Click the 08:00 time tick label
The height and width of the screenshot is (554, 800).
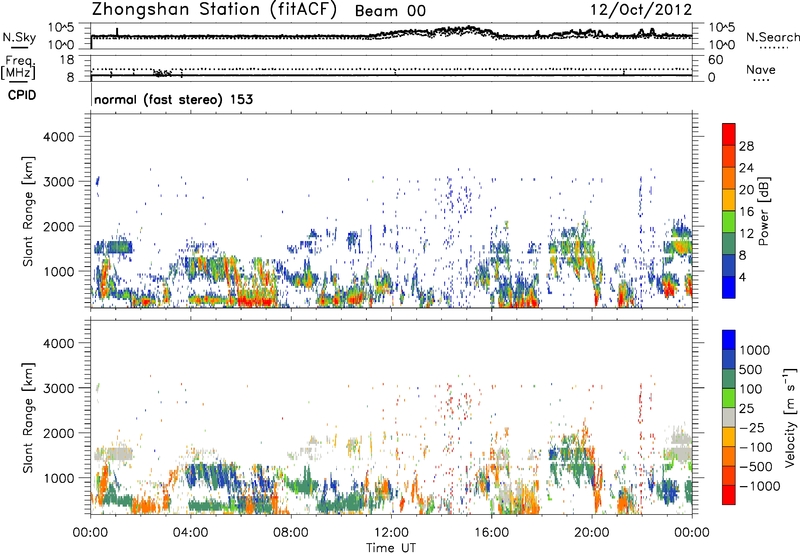(x=290, y=533)
